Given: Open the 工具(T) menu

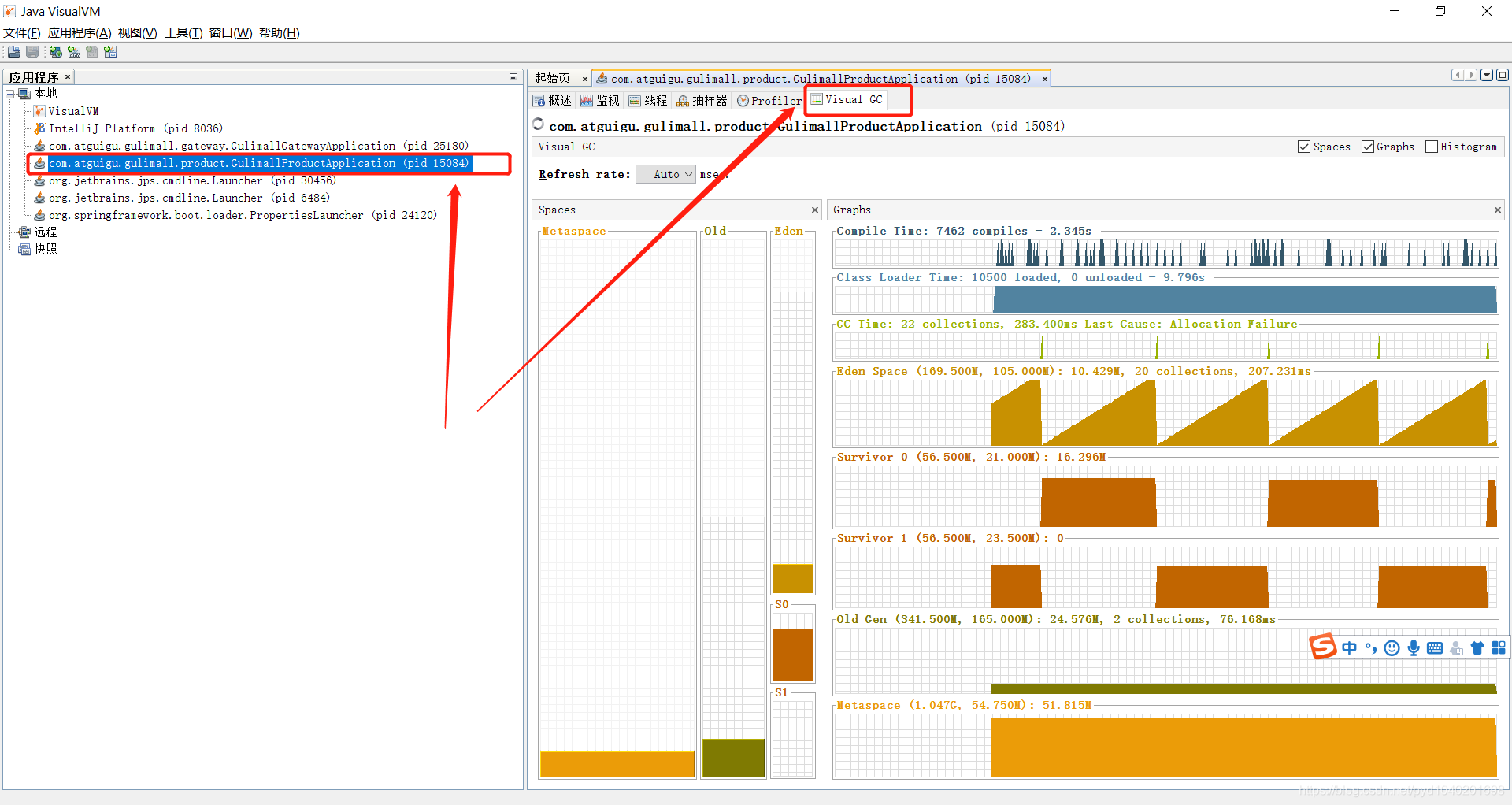Looking at the screenshot, I should [183, 33].
